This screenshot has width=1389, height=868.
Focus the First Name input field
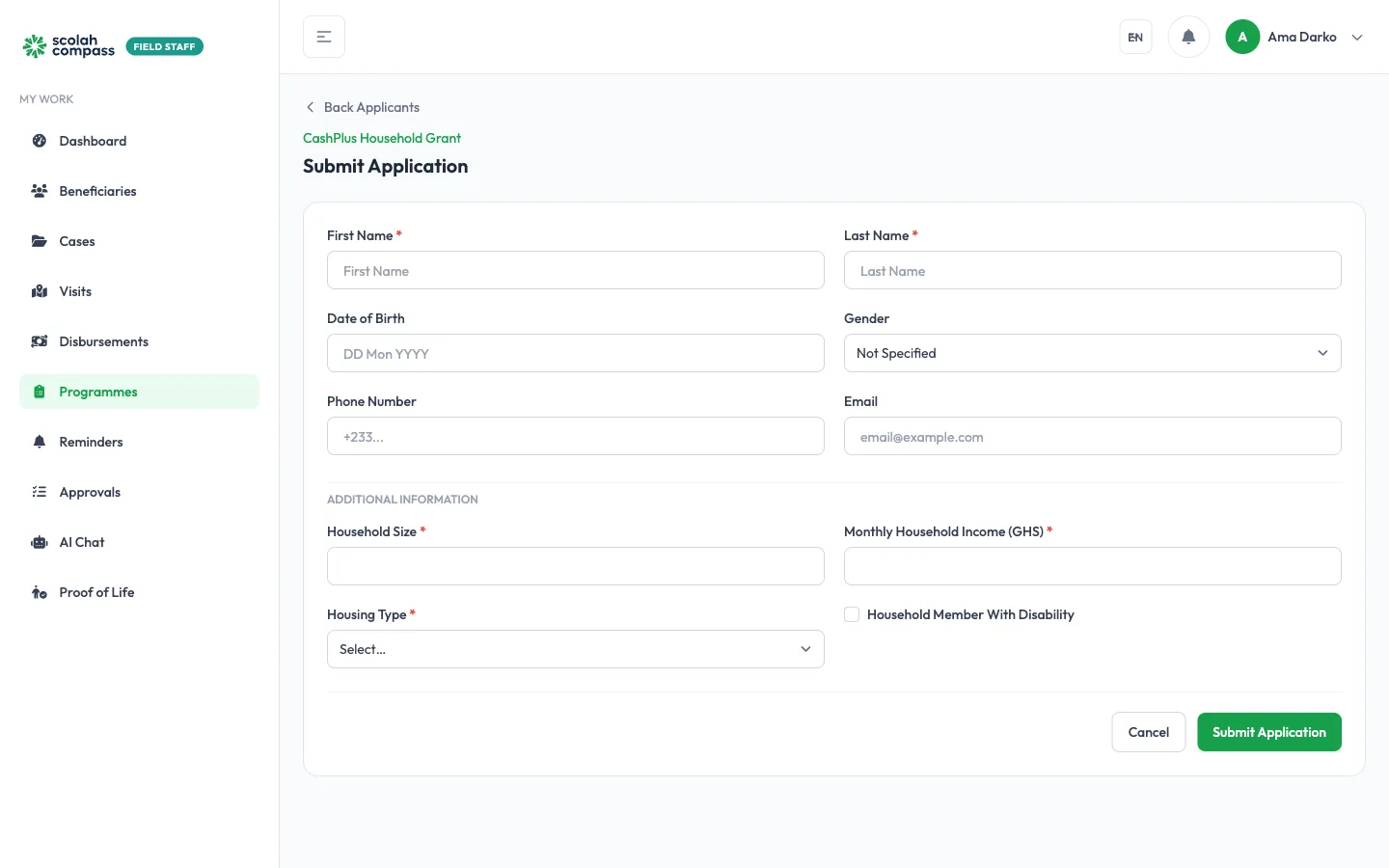pyautogui.click(x=575, y=270)
